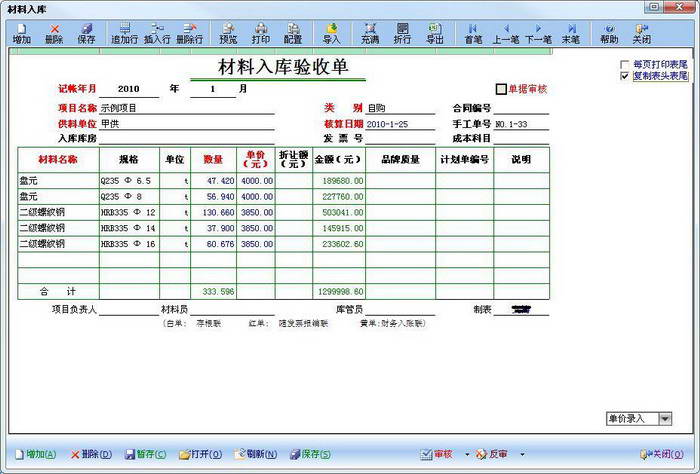
Task: Click bottom 删除(D) button
Action: click(x=91, y=454)
